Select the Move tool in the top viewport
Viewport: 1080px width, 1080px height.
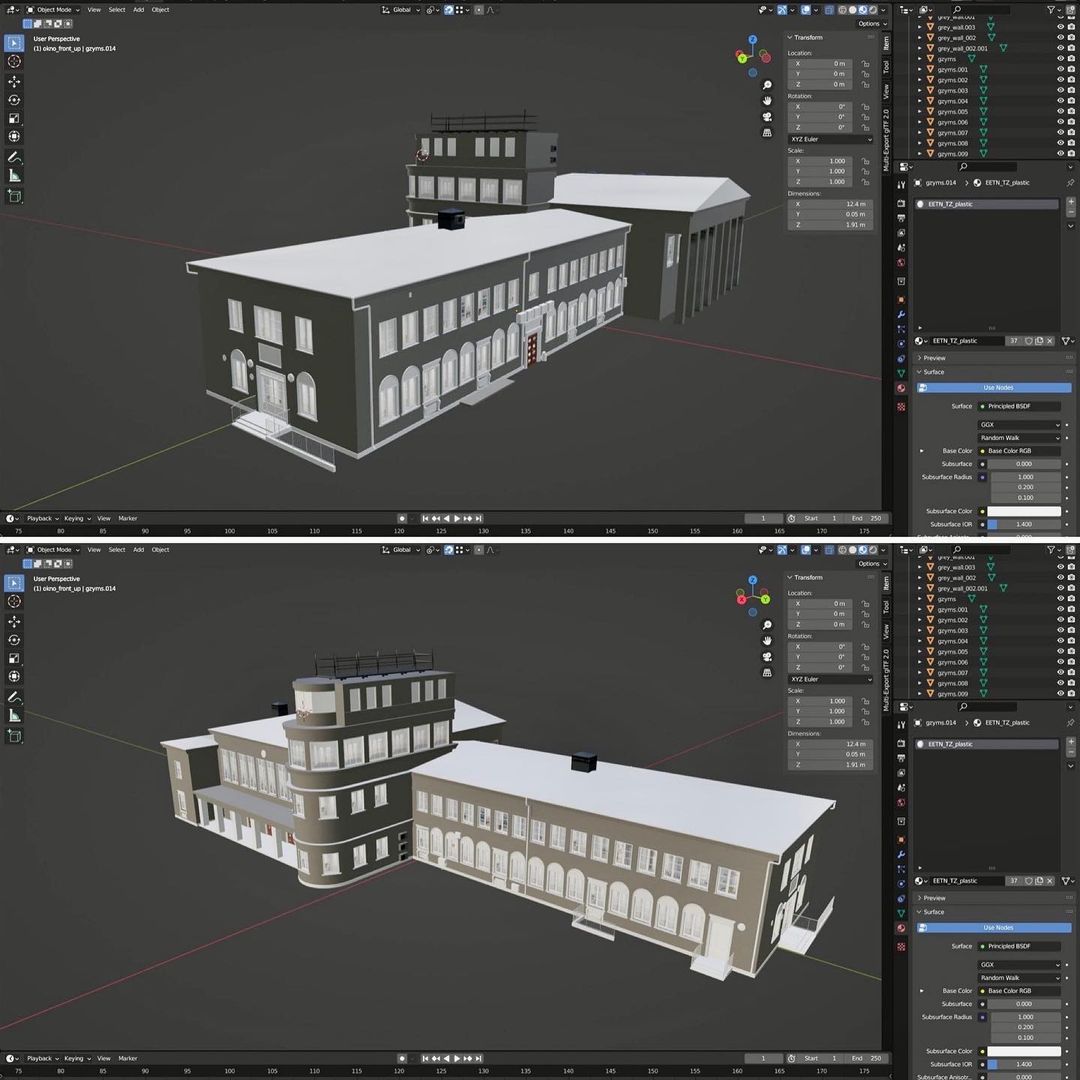pos(14,81)
